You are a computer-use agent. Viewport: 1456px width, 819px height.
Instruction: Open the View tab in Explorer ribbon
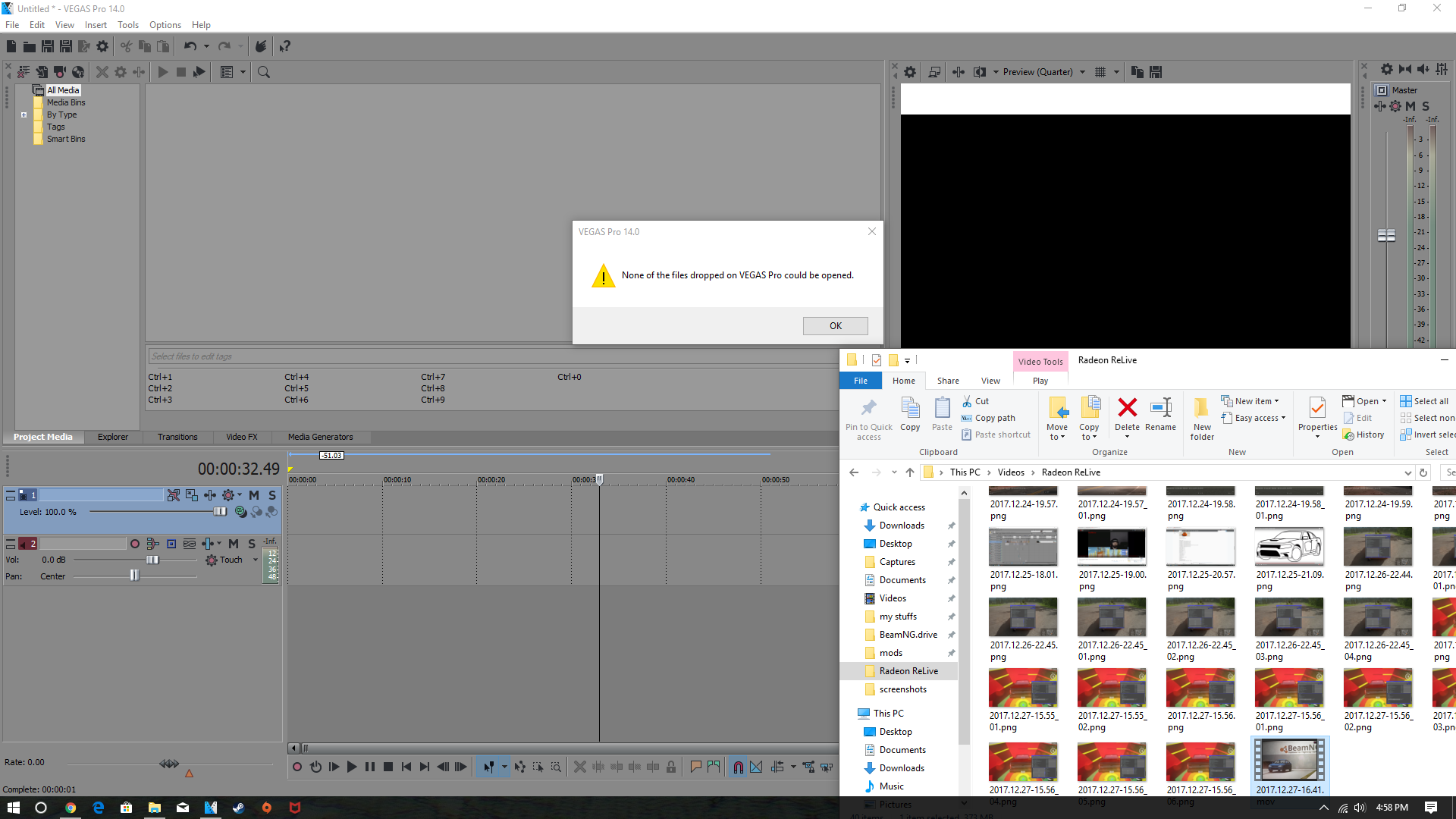point(990,381)
